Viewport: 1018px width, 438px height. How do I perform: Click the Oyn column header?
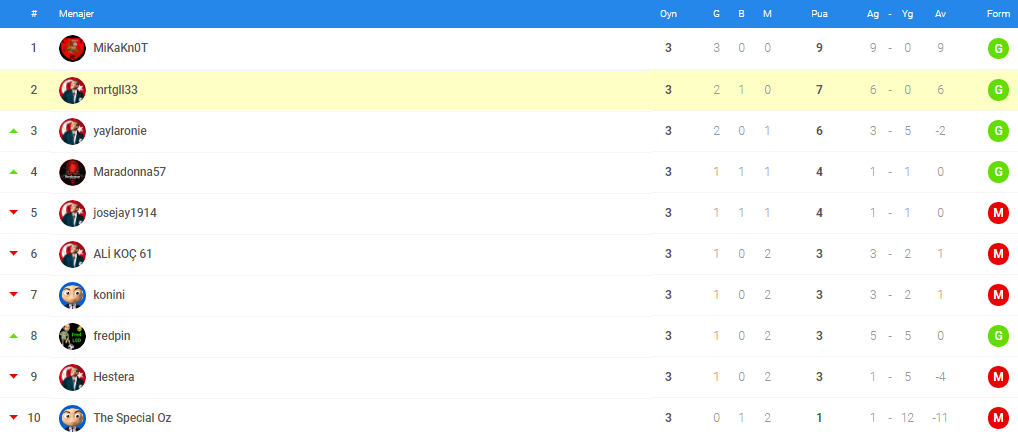click(x=669, y=14)
